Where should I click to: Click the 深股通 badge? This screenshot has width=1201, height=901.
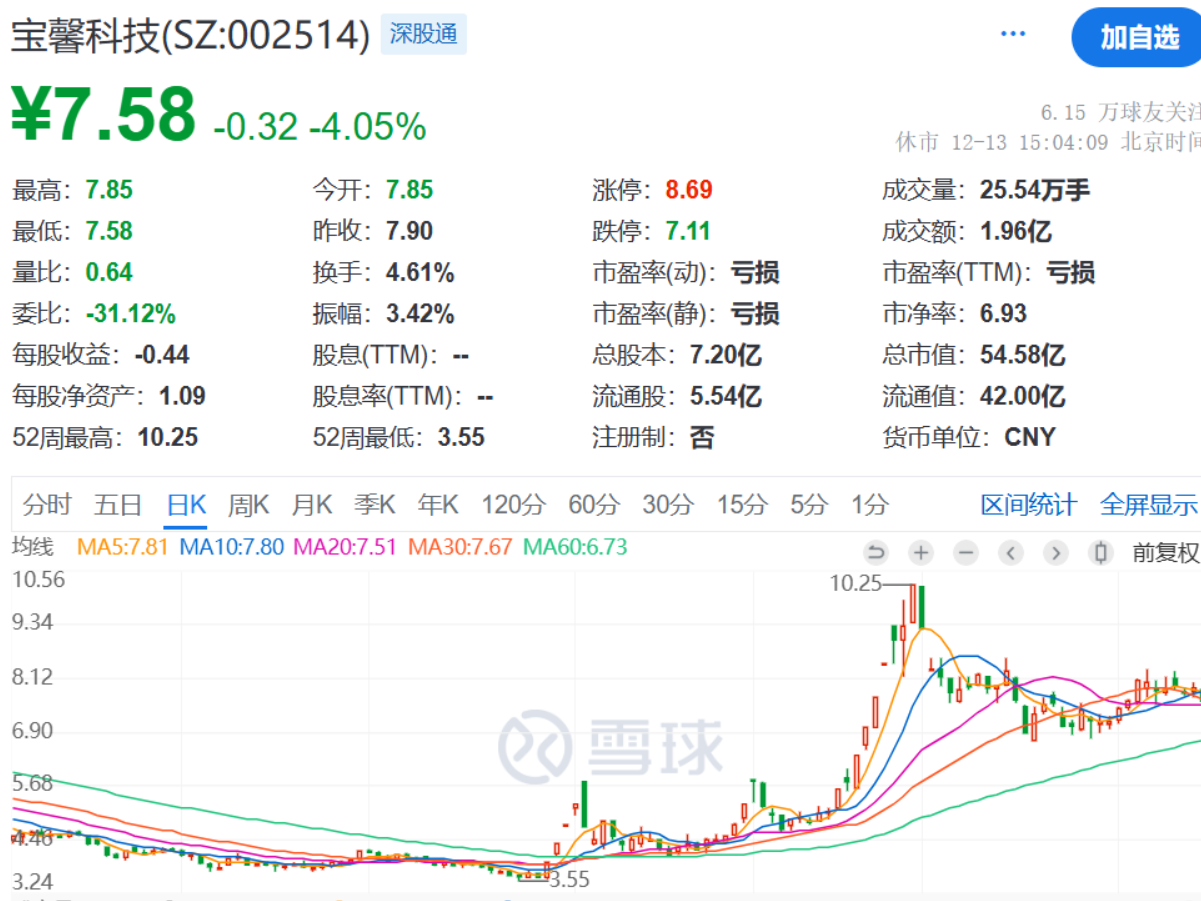click(424, 34)
